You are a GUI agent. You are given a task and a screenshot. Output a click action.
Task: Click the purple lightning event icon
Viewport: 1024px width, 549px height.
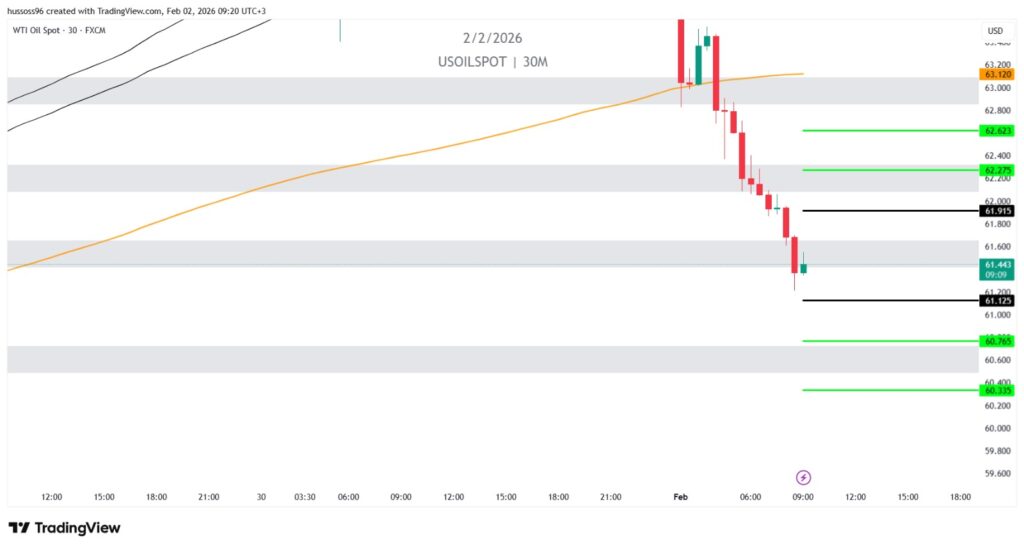(x=802, y=477)
